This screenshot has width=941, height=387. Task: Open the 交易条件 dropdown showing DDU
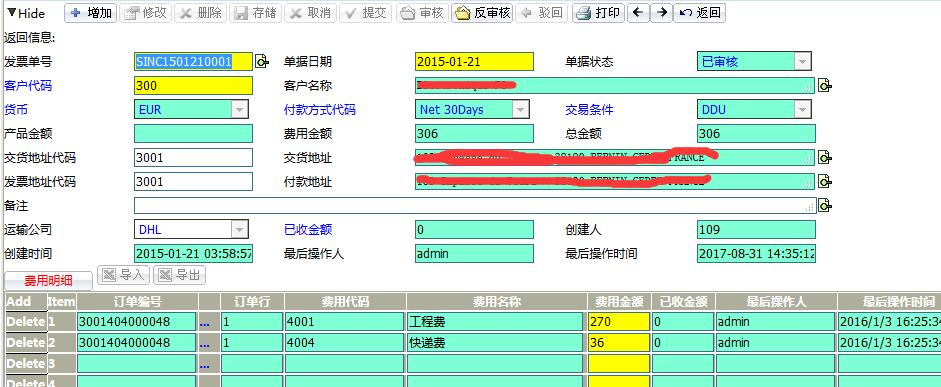point(803,109)
